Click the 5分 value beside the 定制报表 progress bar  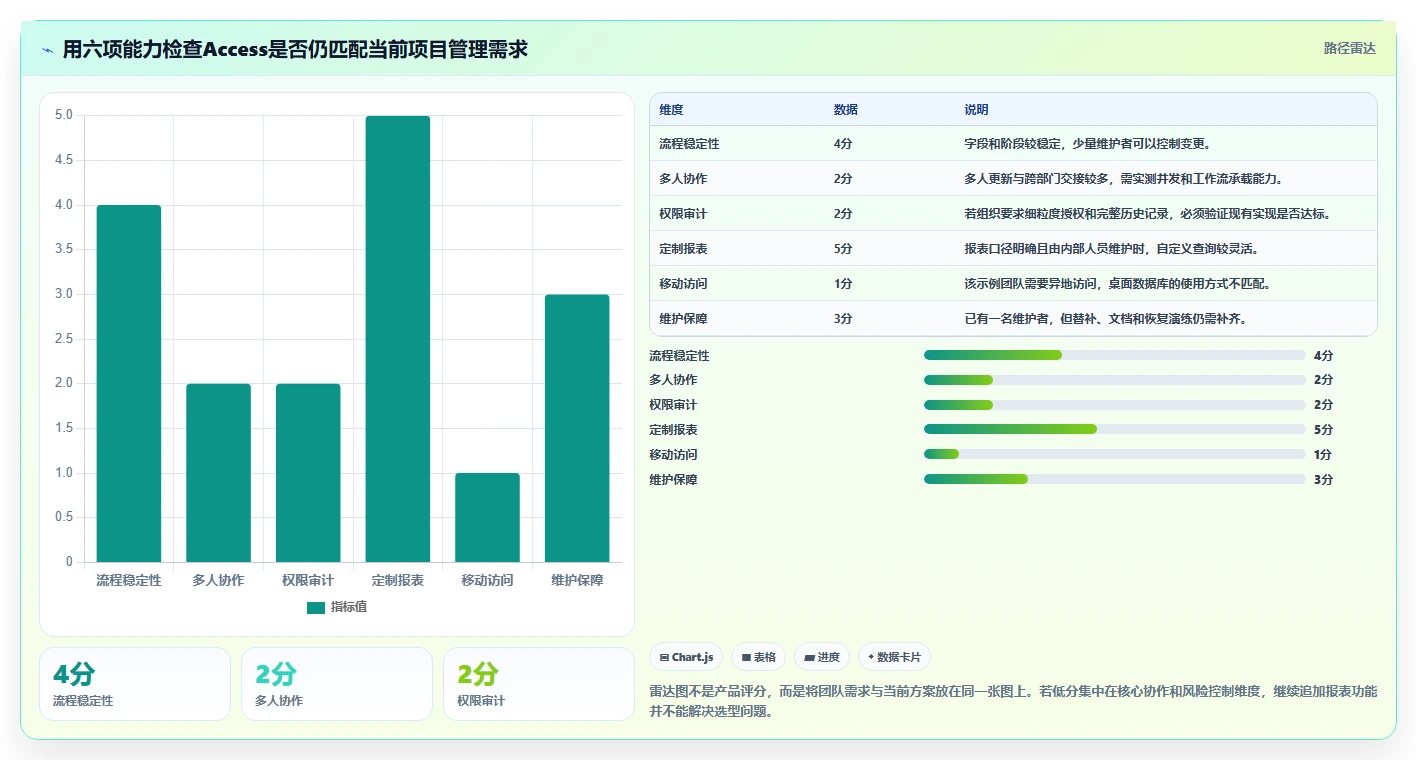(x=1323, y=430)
